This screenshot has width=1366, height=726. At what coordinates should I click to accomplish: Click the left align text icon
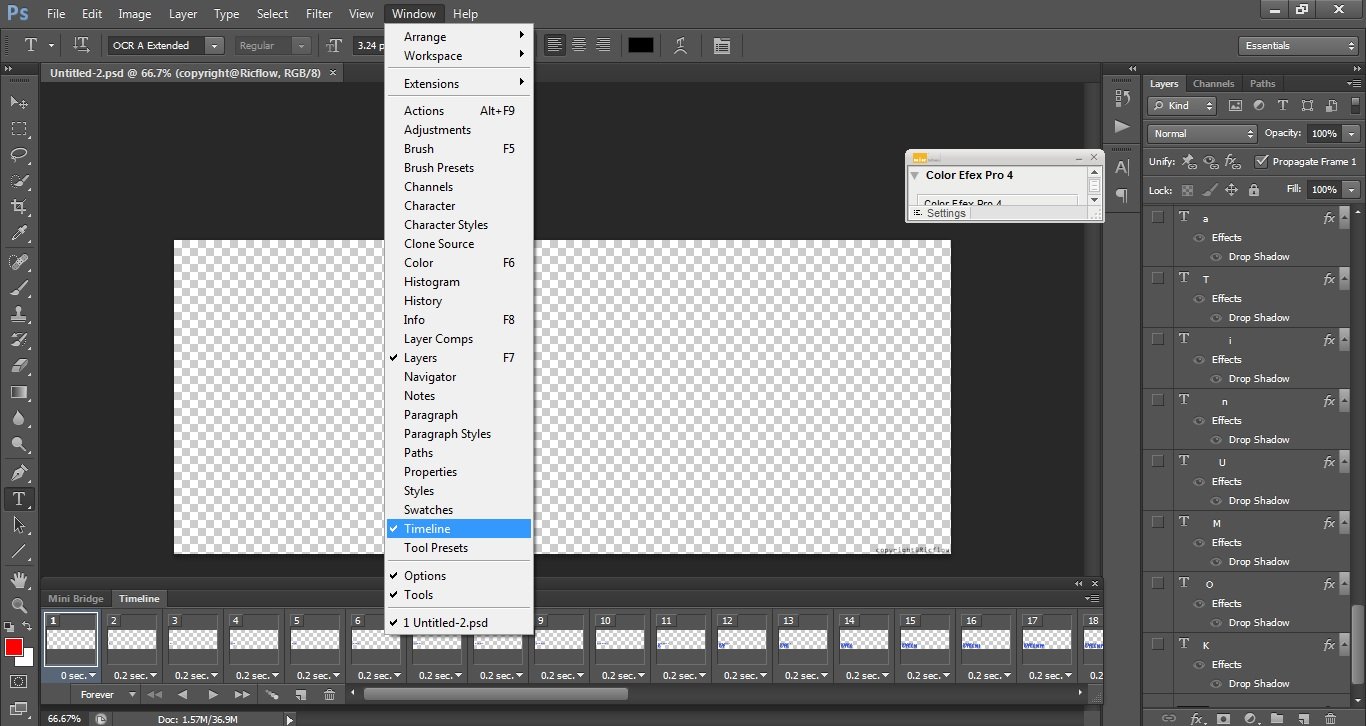554,45
